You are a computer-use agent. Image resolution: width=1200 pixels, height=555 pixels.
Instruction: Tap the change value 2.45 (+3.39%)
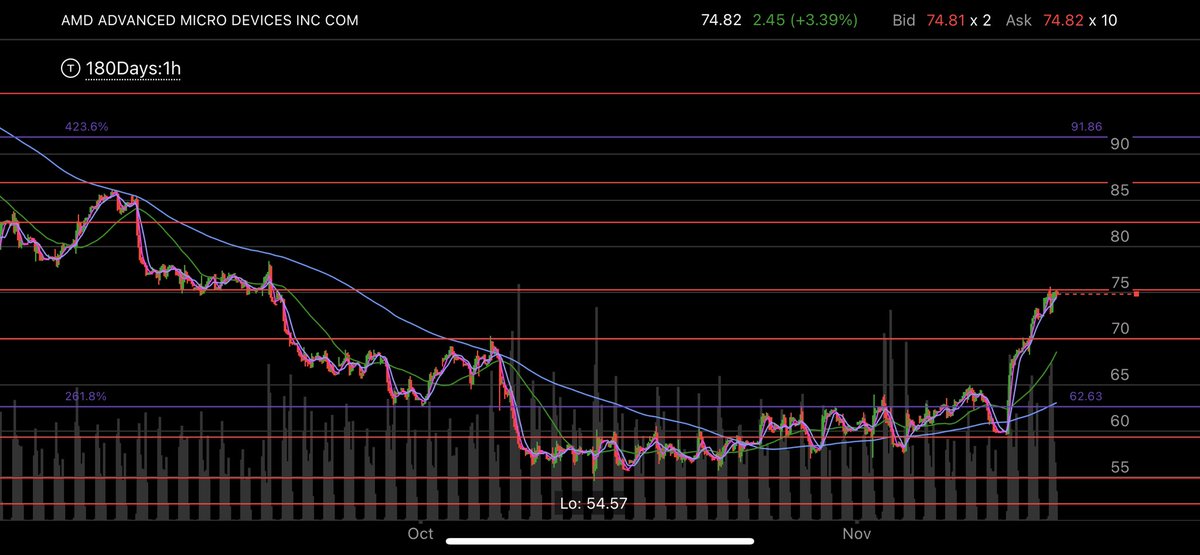point(804,20)
